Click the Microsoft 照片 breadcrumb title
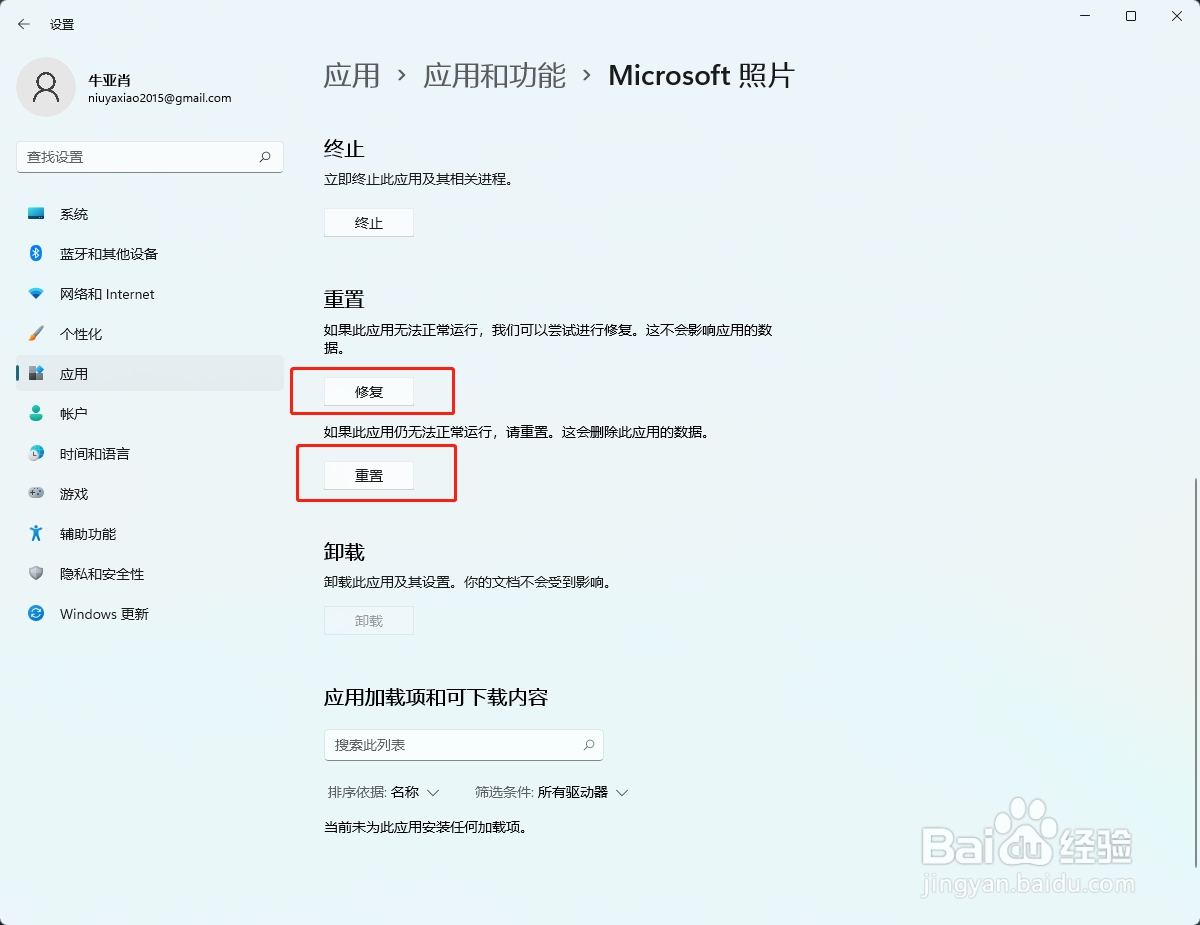The height and width of the screenshot is (925, 1200). (x=701, y=76)
